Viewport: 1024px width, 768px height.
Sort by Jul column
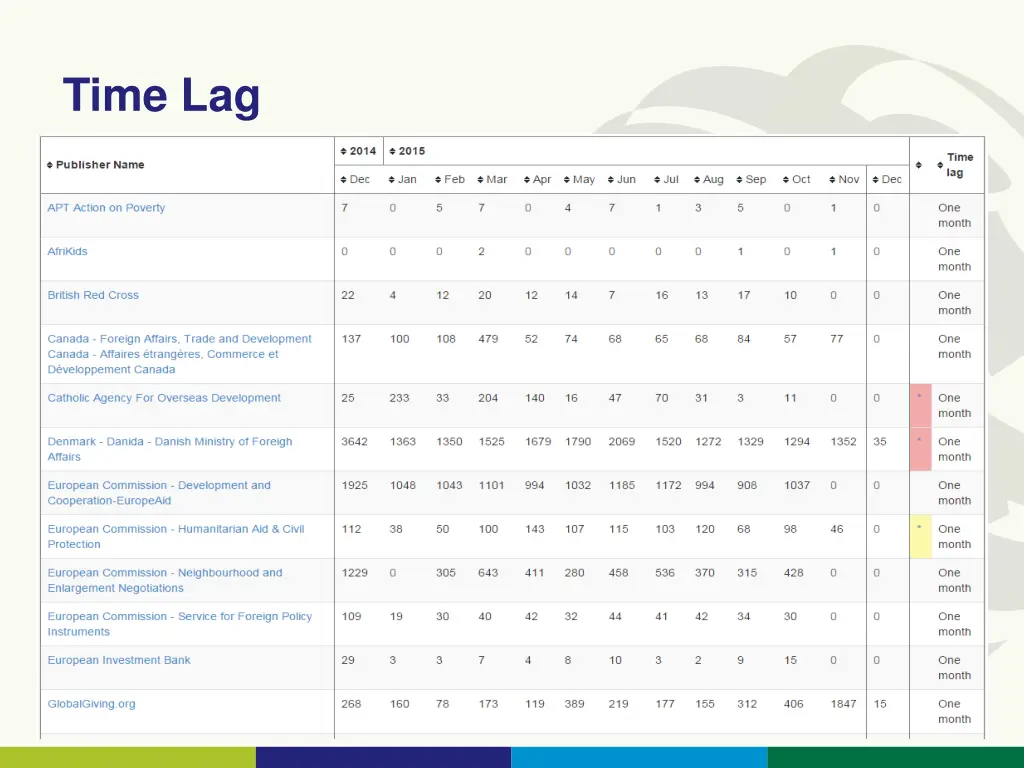pos(666,180)
